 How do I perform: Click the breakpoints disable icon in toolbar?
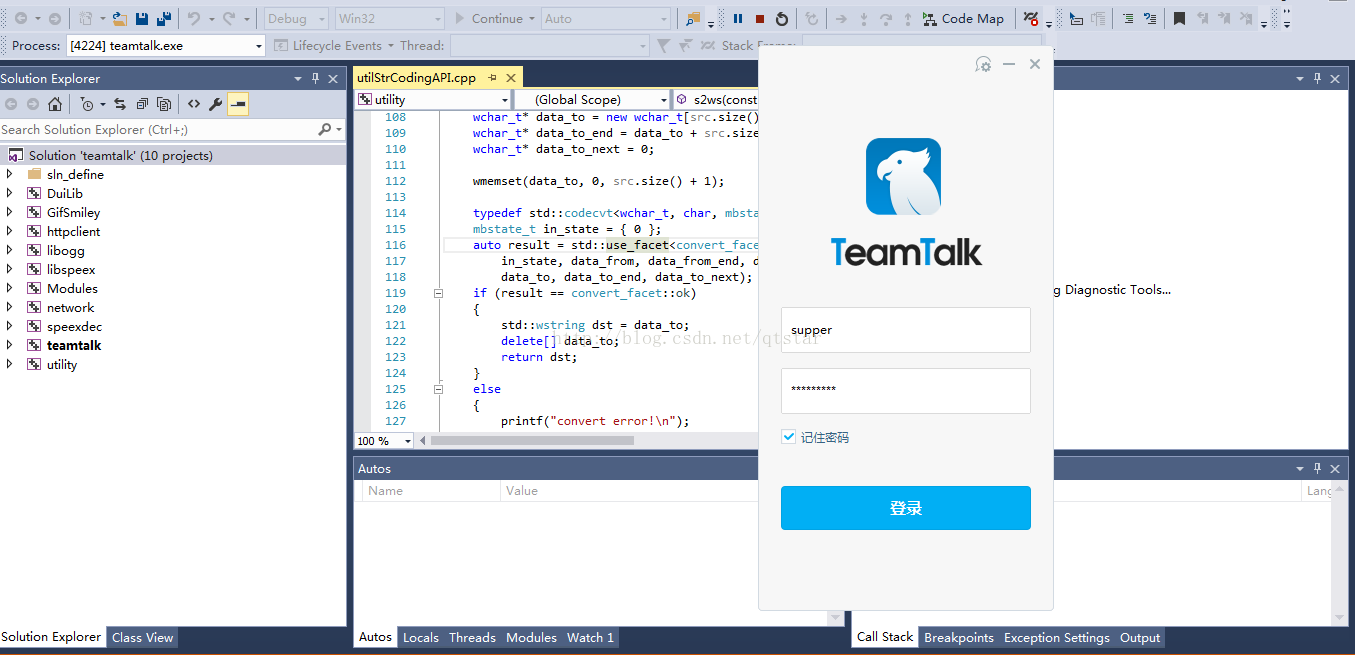(x=1031, y=18)
